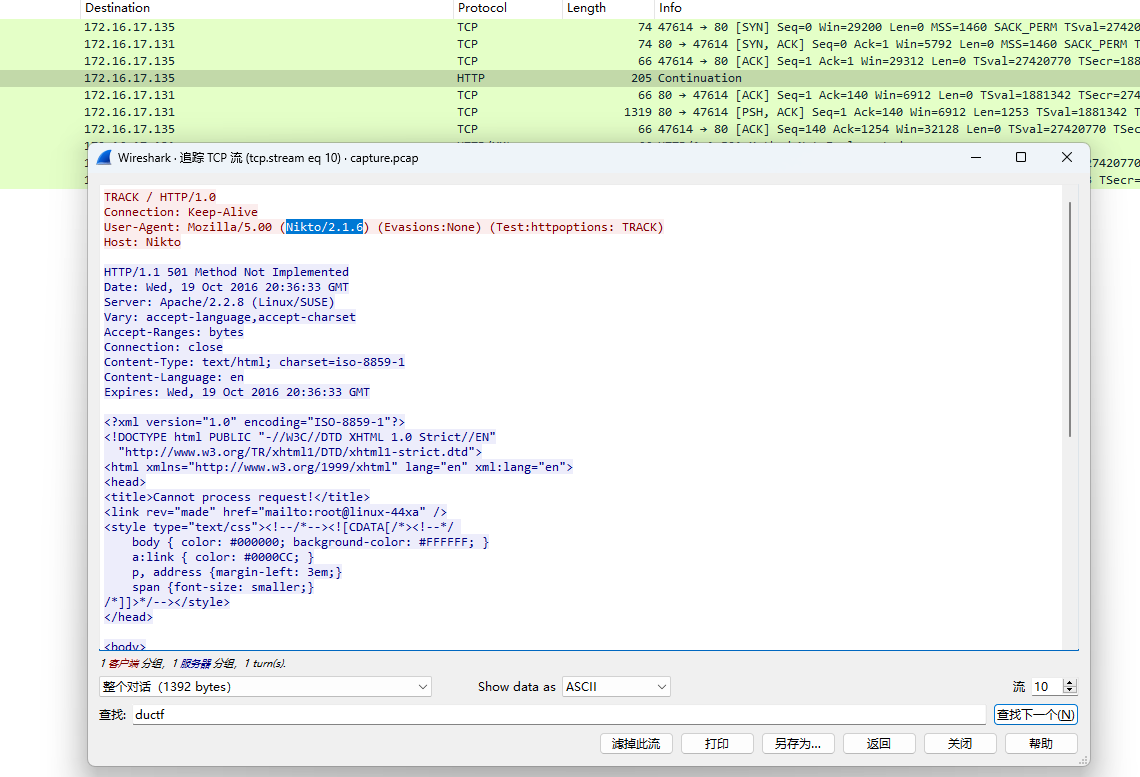Click the 查找下一个(N) find next button
The image size is (1140, 777).
tap(1035, 714)
